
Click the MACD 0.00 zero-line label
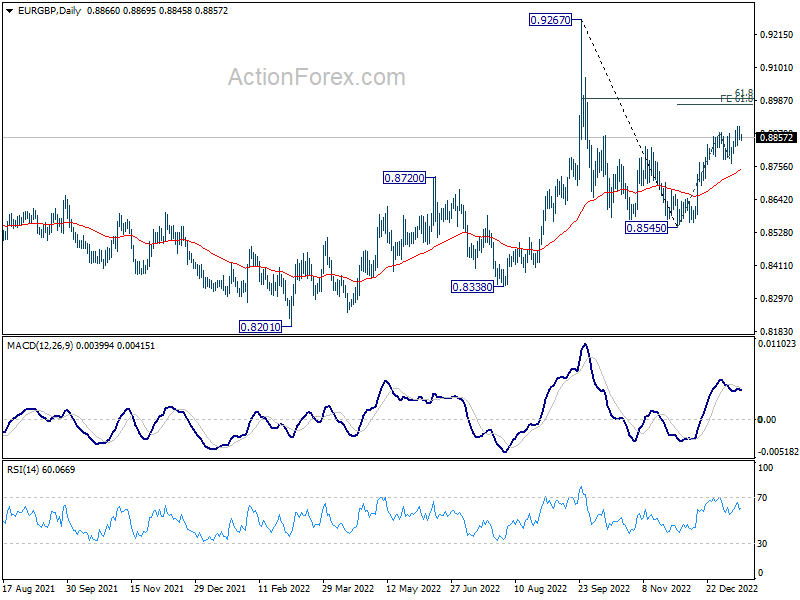point(767,420)
